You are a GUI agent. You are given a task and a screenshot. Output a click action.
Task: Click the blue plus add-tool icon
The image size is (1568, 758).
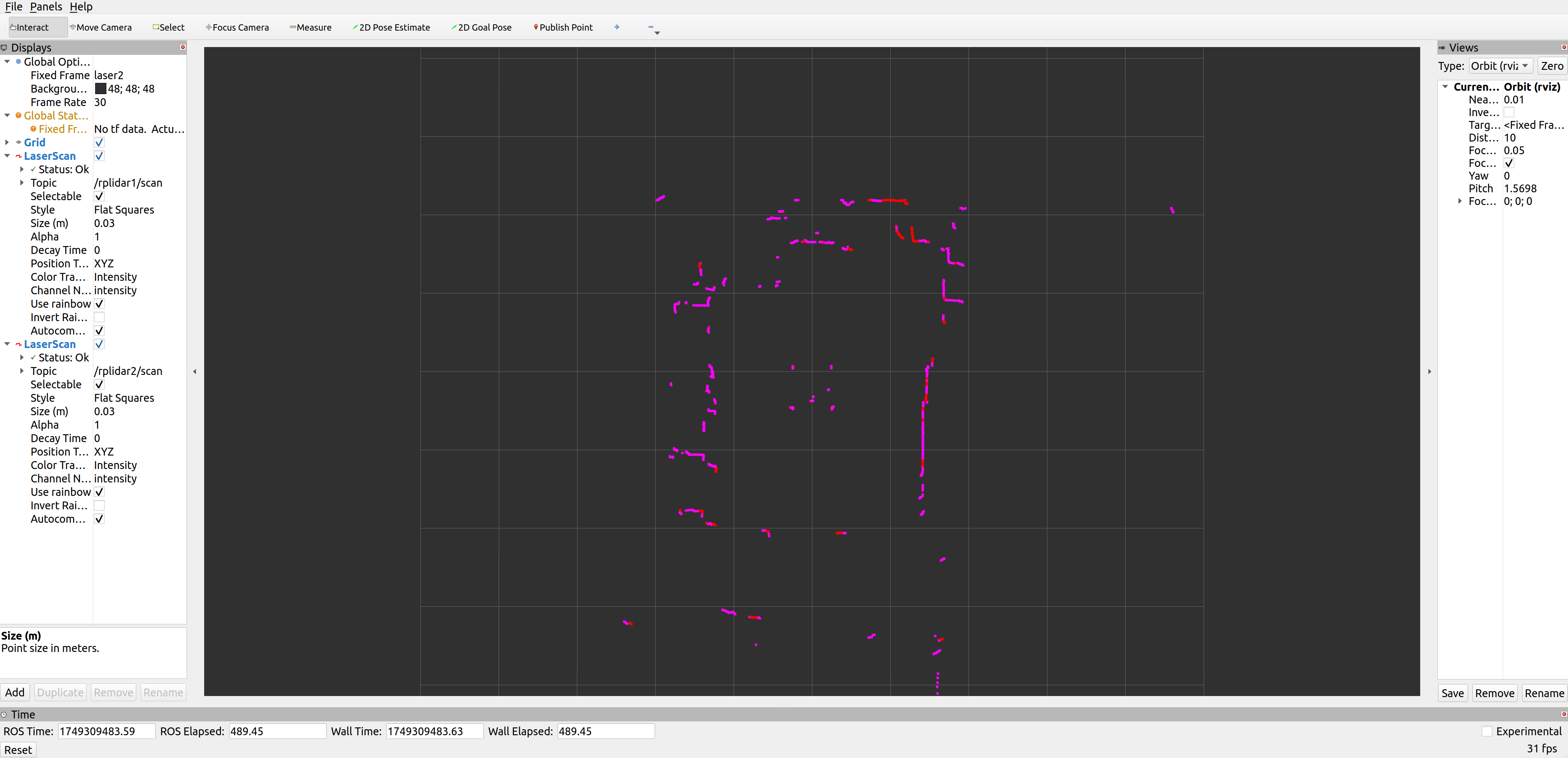[x=617, y=27]
